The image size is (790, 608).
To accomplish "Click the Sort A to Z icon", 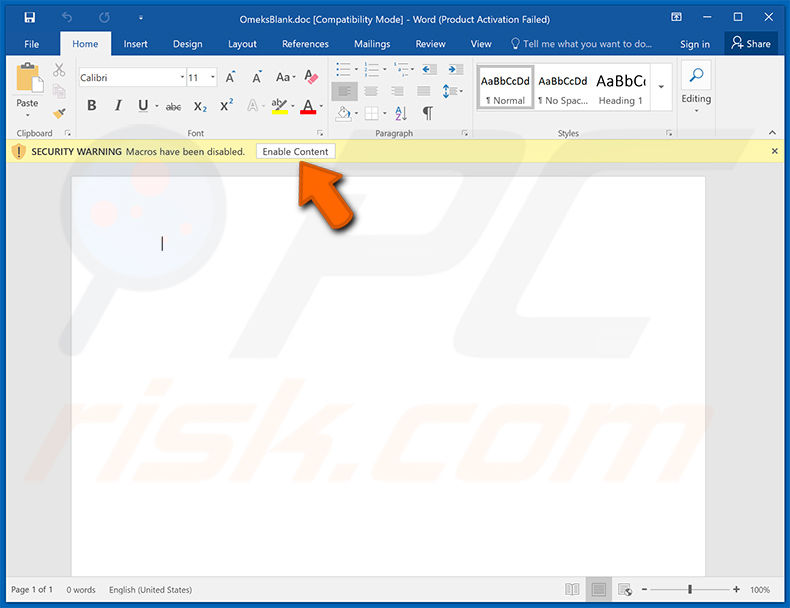I will (401, 113).
